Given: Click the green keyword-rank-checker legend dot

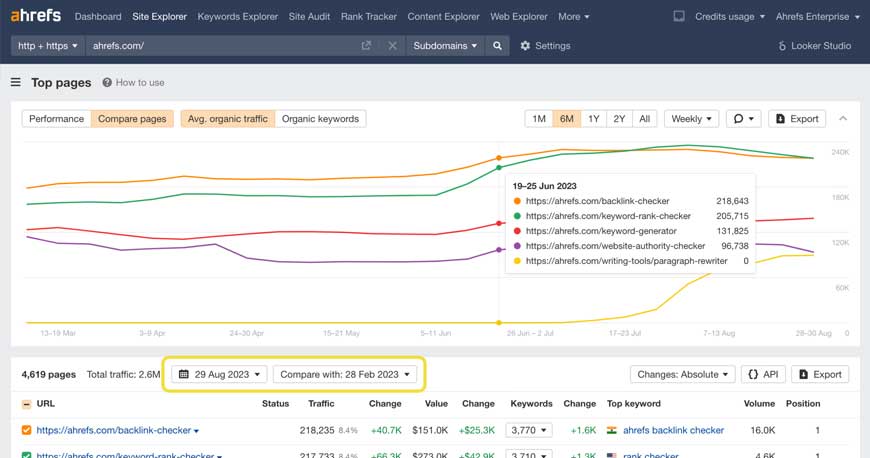Looking at the screenshot, I should coord(517,216).
